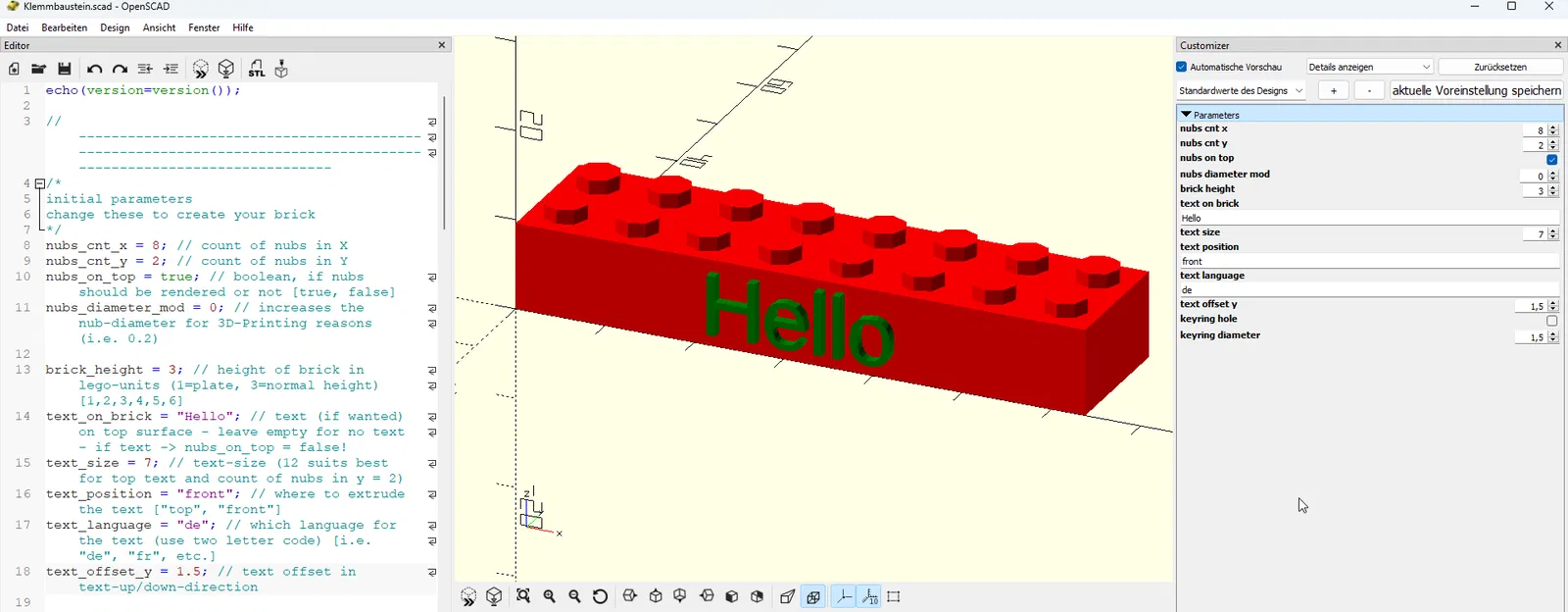Open the Ansicht menu
Screen dimensions: 1568x612
[160, 27]
